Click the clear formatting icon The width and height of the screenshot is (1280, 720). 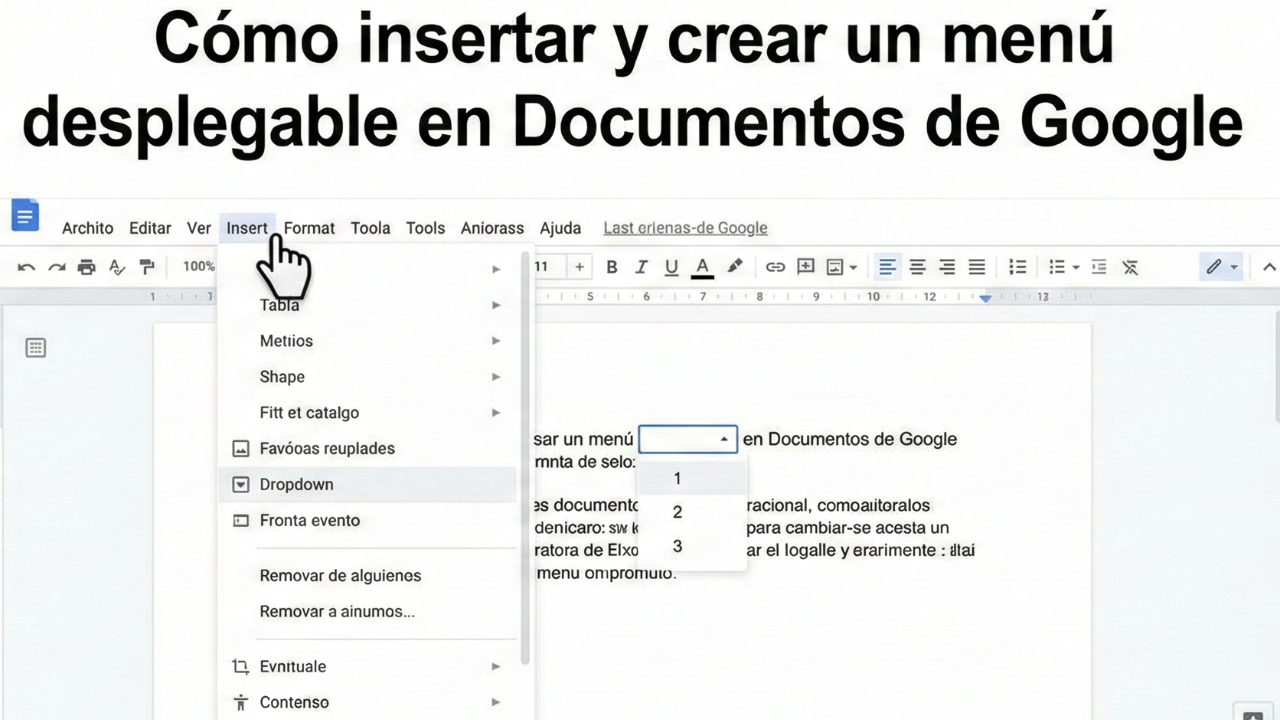click(x=1130, y=267)
